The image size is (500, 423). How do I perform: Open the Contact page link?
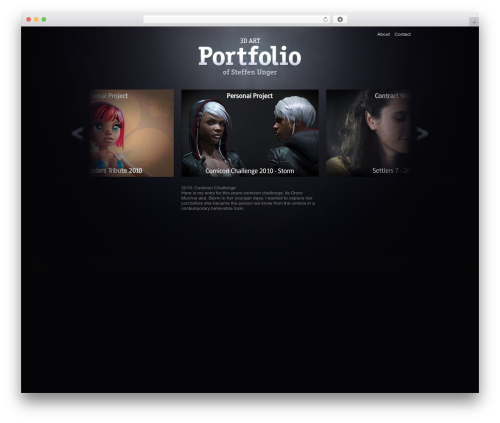[x=403, y=34]
